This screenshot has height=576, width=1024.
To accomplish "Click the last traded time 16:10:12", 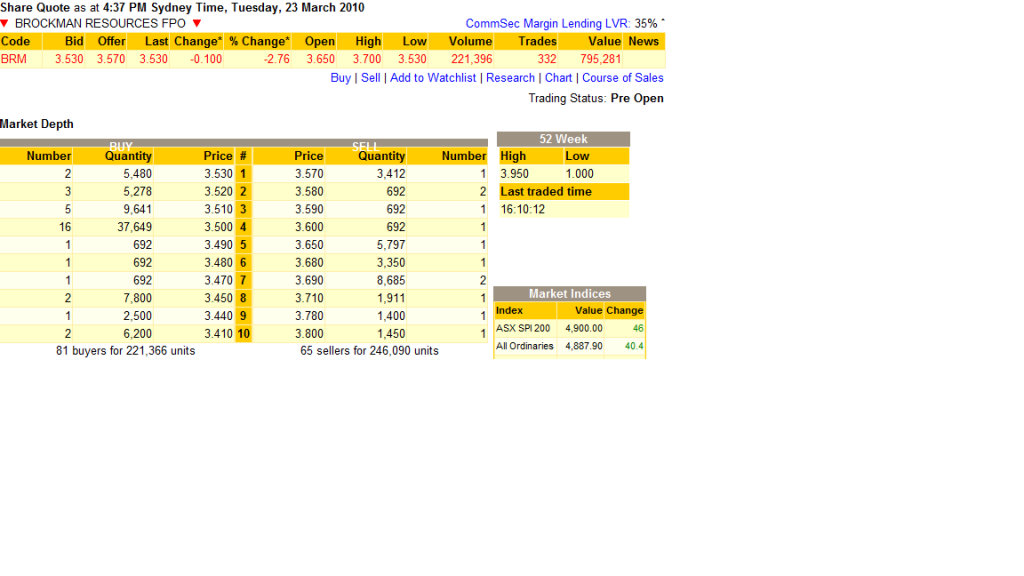I will pos(522,210).
